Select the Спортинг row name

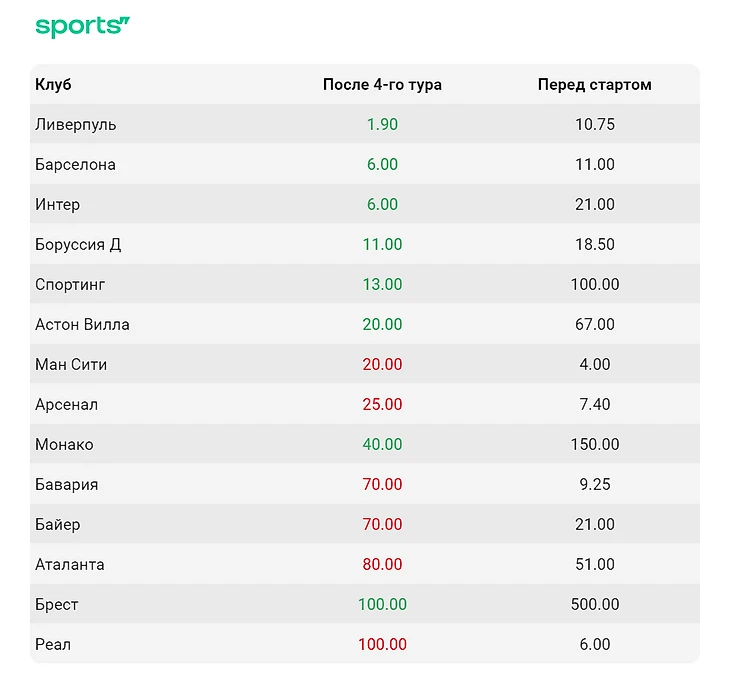pyautogui.click(x=70, y=285)
